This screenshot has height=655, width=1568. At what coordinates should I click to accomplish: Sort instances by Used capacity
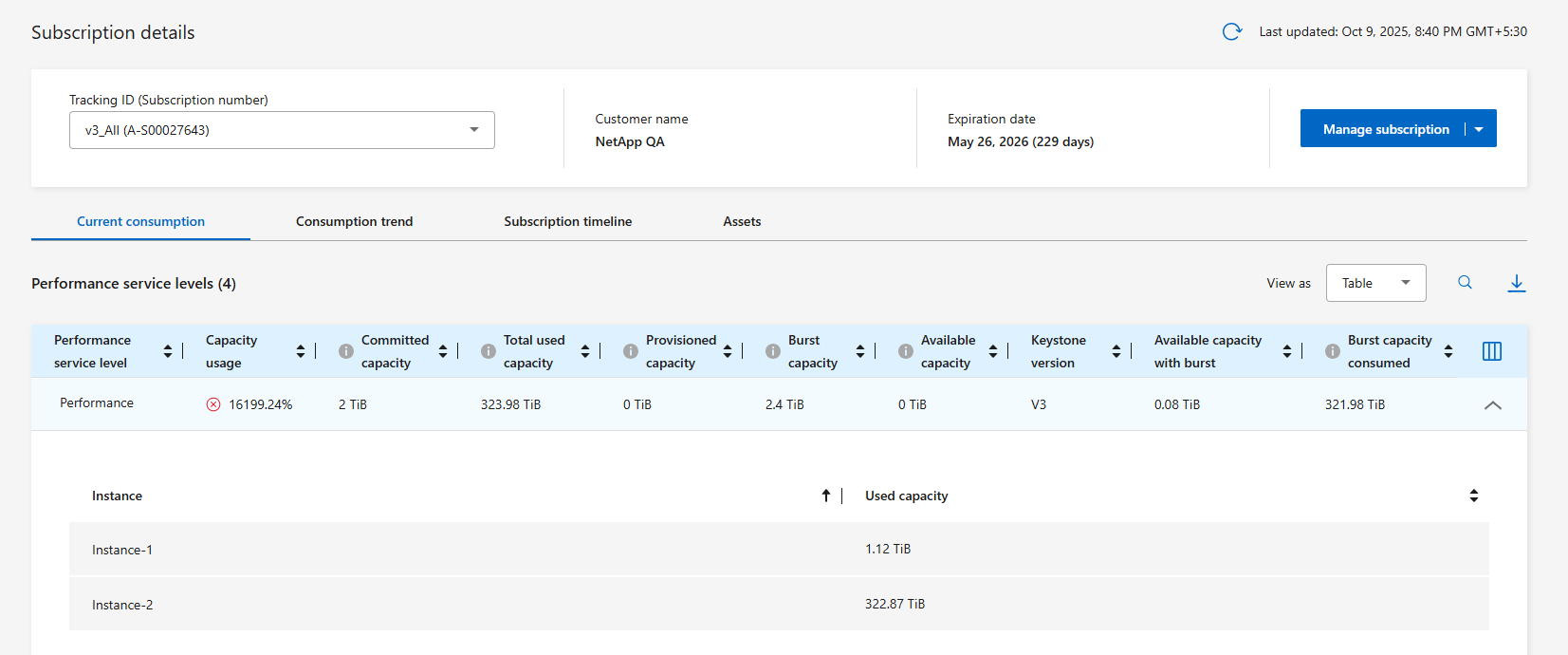1473,496
